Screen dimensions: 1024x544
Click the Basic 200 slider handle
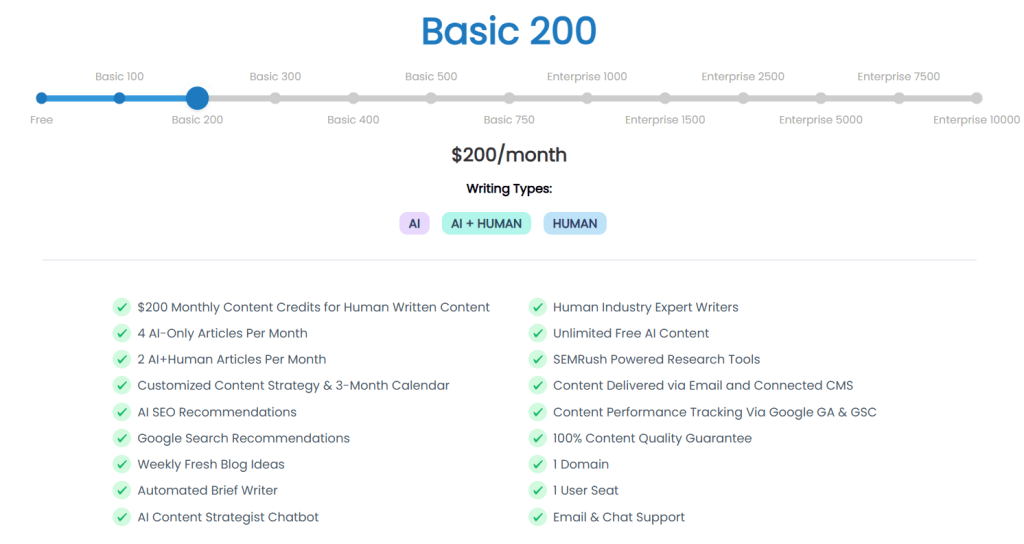click(x=197, y=98)
